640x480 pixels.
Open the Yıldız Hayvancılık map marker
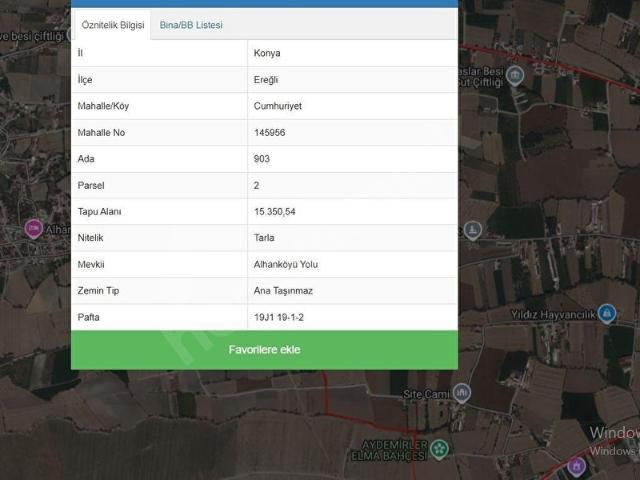607,313
